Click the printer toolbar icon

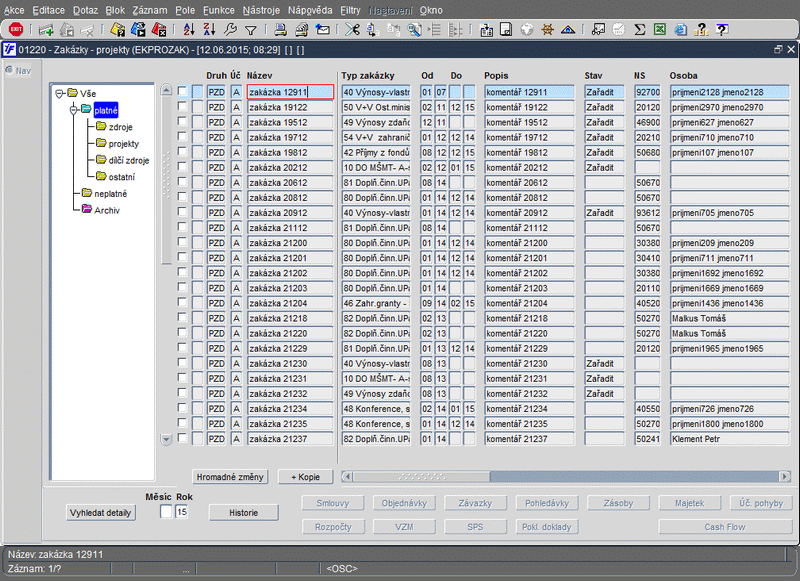pyautogui.click(x=281, y=29)
